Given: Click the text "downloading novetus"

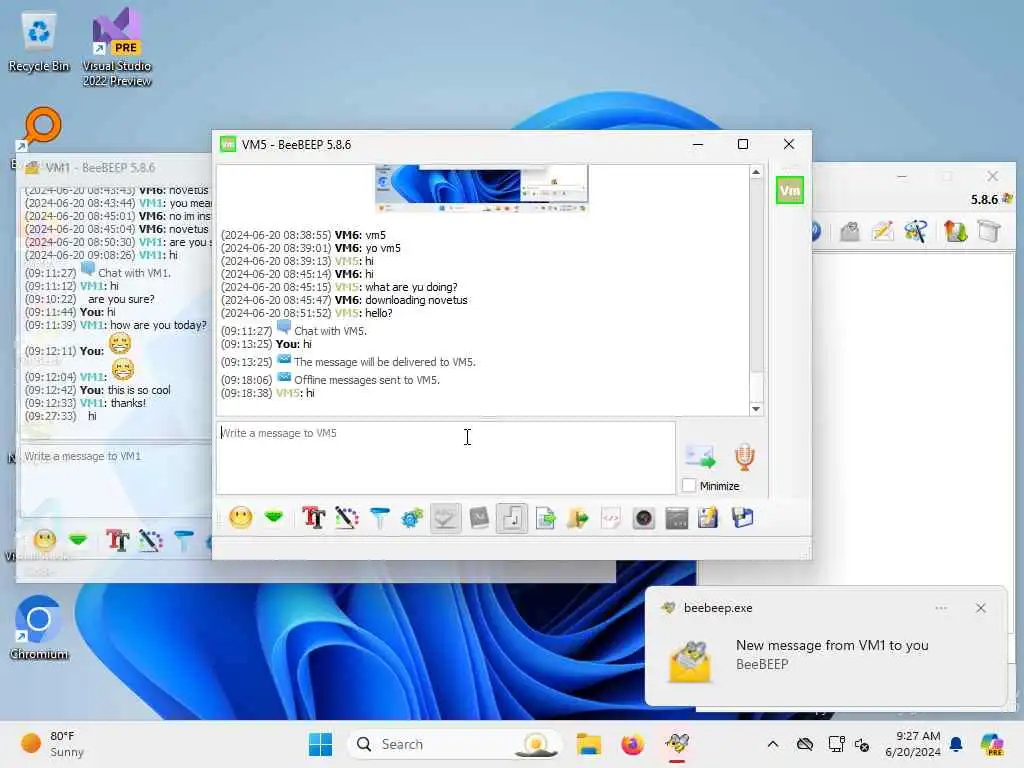Looking at the screenshot, I should tap(416, 300).
